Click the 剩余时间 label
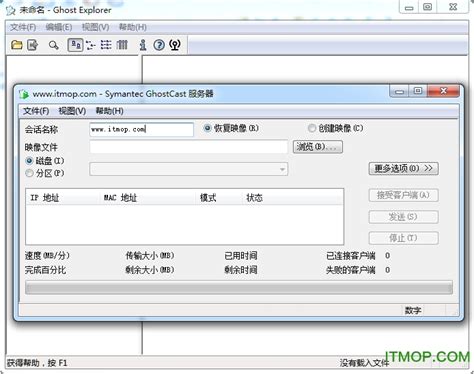 point(241,270)
